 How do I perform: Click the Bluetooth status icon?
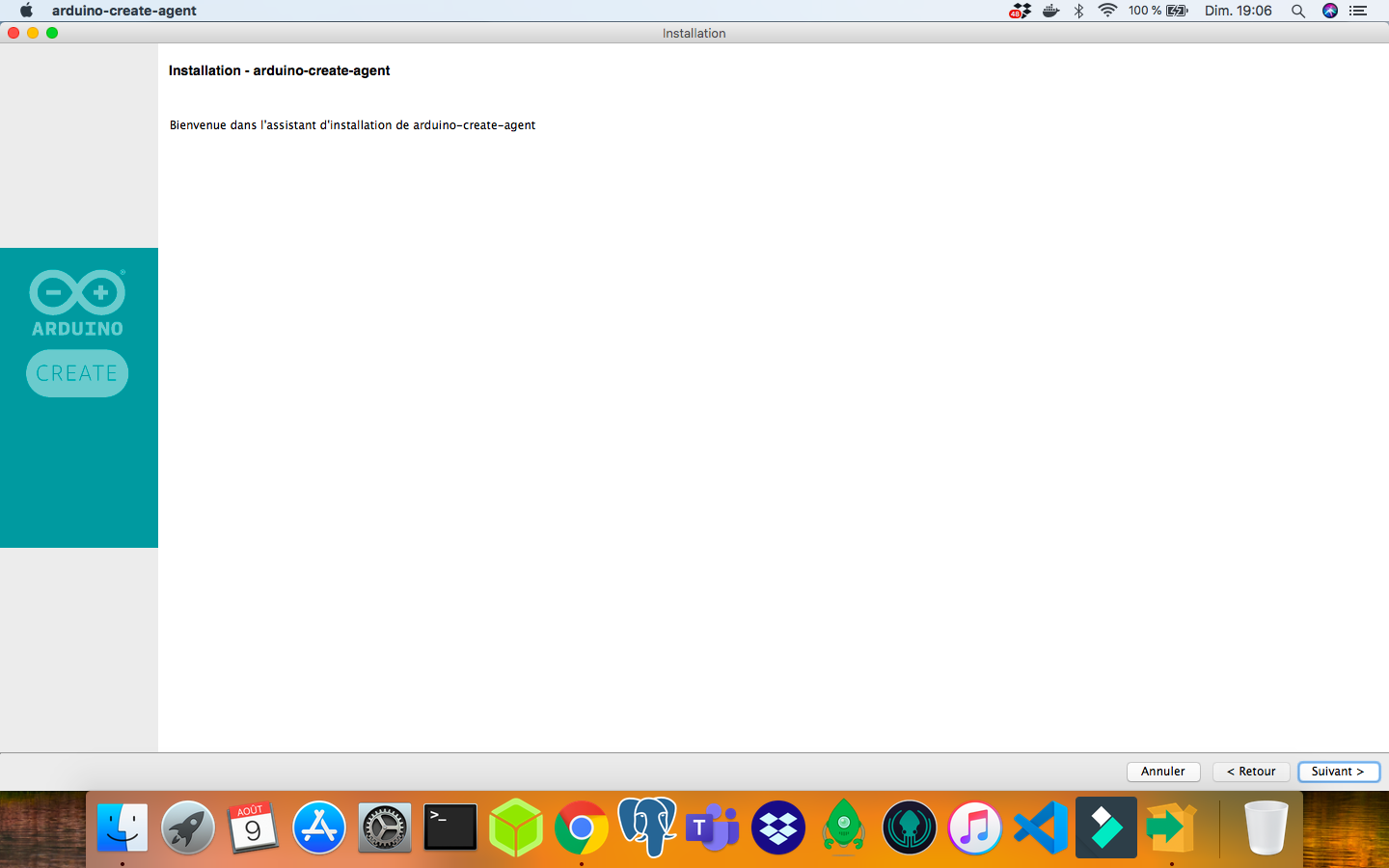pos(1079,11)
